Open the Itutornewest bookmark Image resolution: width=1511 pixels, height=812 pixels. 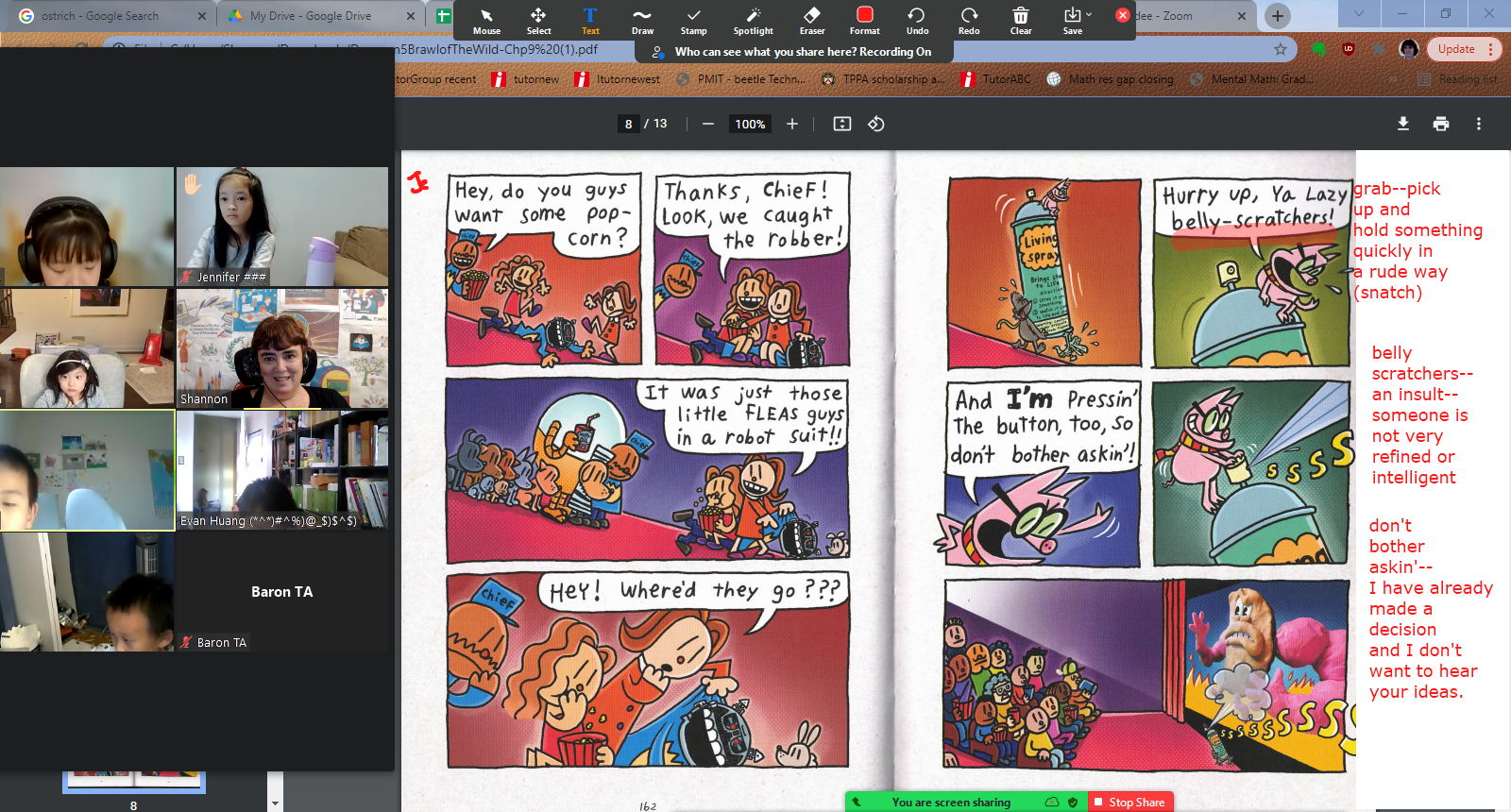point(618,79)
